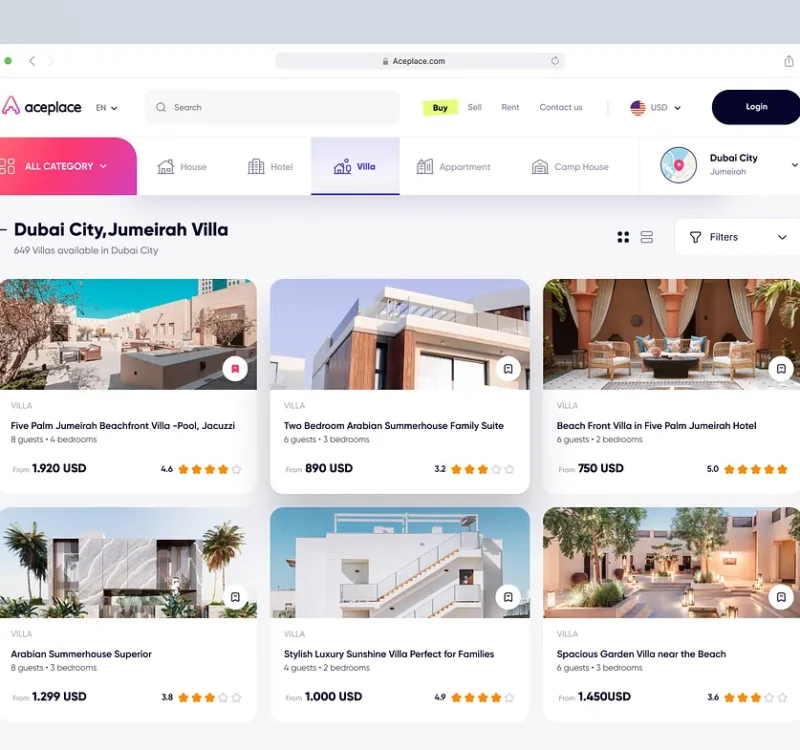Switch to list view layout icon
The image size is (800, 750).
click(x=647, y=237)
